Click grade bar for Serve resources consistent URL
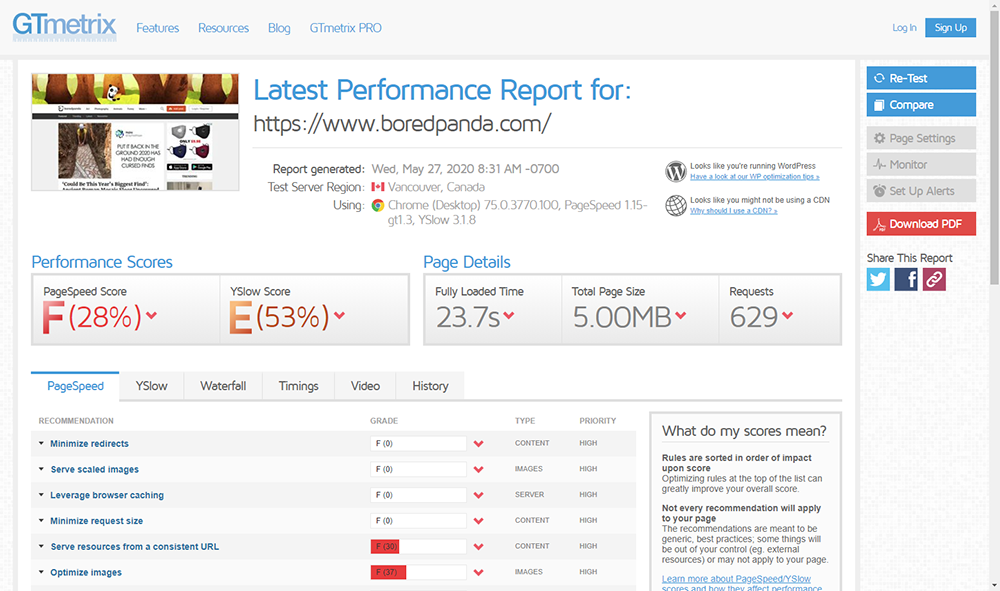Screen dimensions: 1000x591 [x=418, y=546]
